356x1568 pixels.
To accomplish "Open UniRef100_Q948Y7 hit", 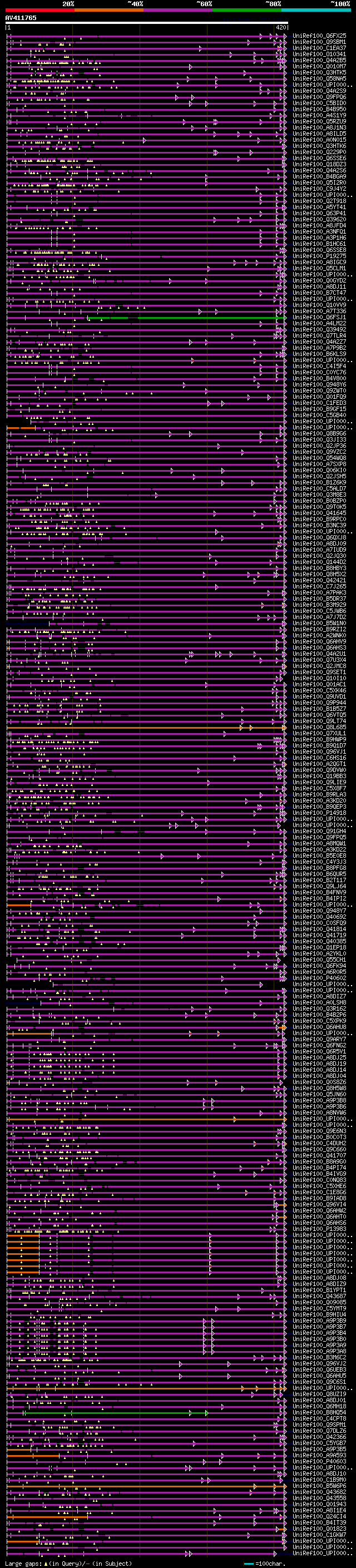I will pyautogui.click(x=319, y=911).
